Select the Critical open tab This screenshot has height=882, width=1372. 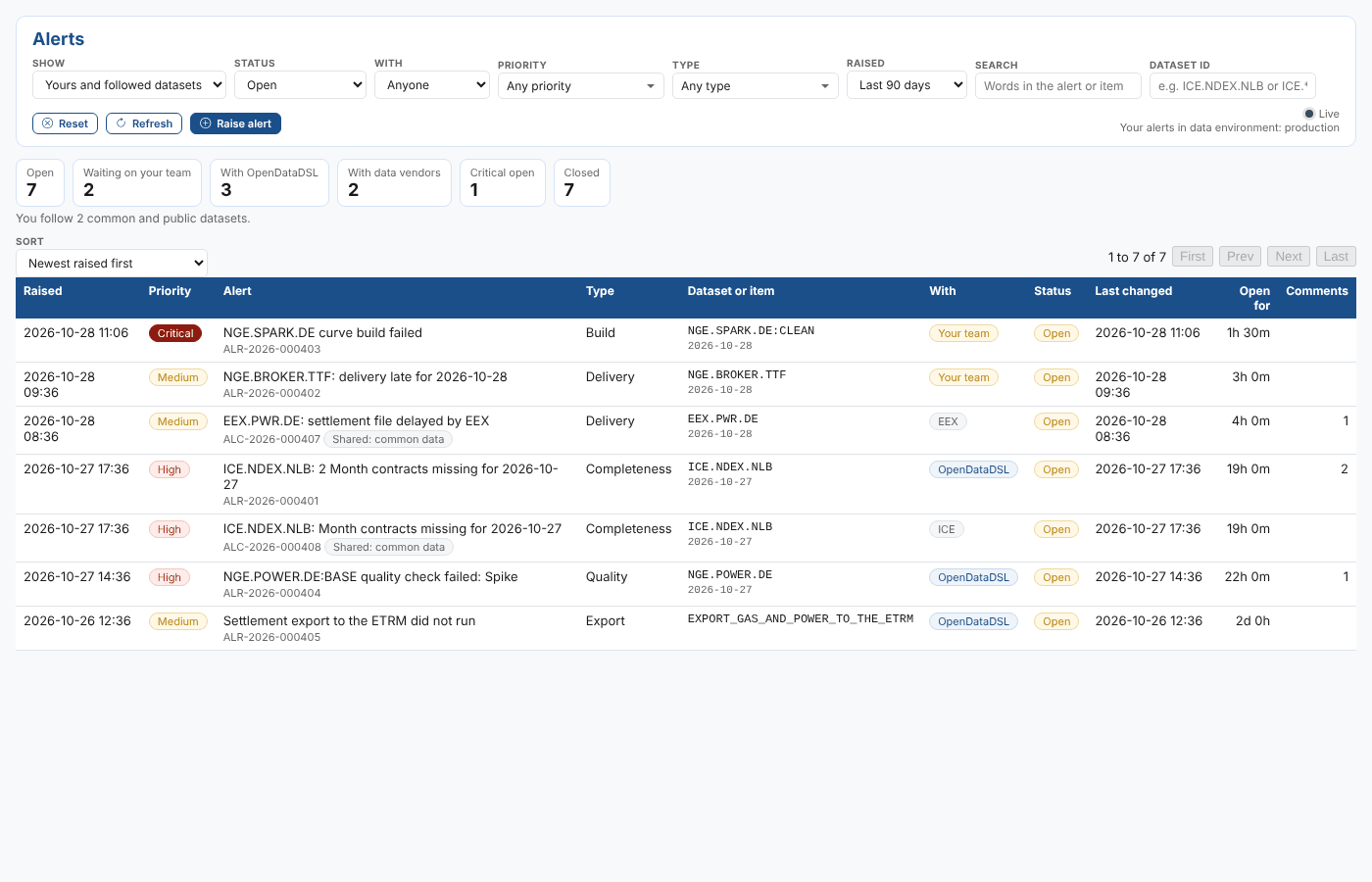point(503,182)
